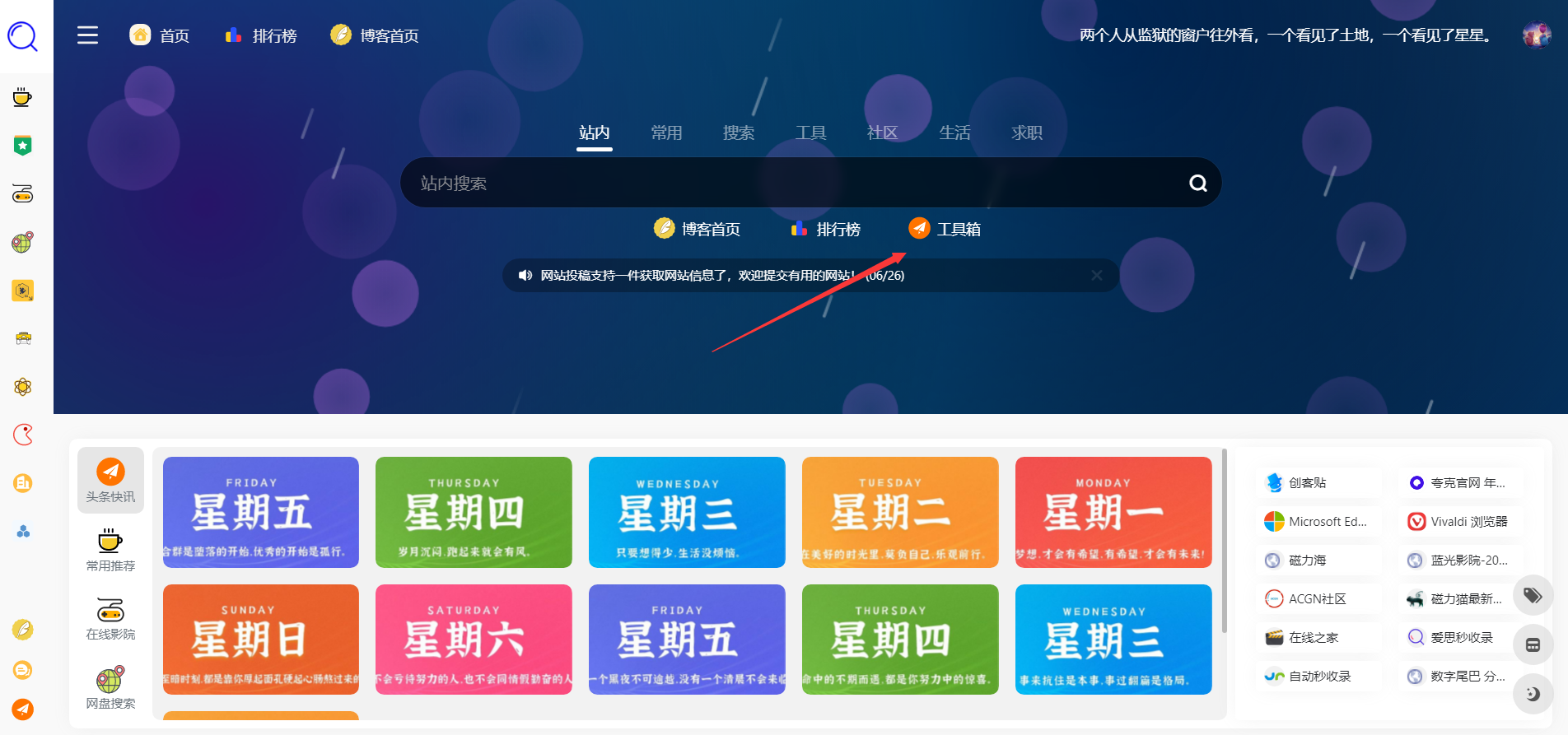
Task: Open 数字尾巴 site link
Action: (x=1461, y=676)
